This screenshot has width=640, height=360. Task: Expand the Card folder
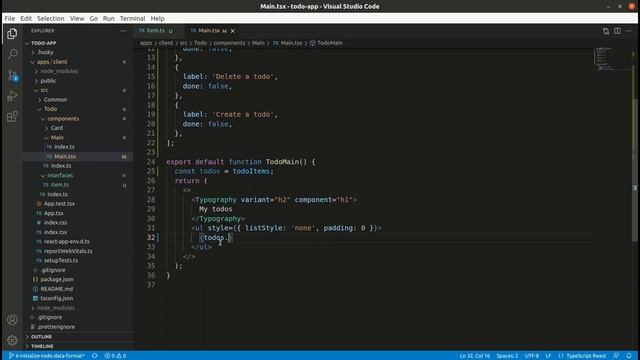(x=78, y=128)
